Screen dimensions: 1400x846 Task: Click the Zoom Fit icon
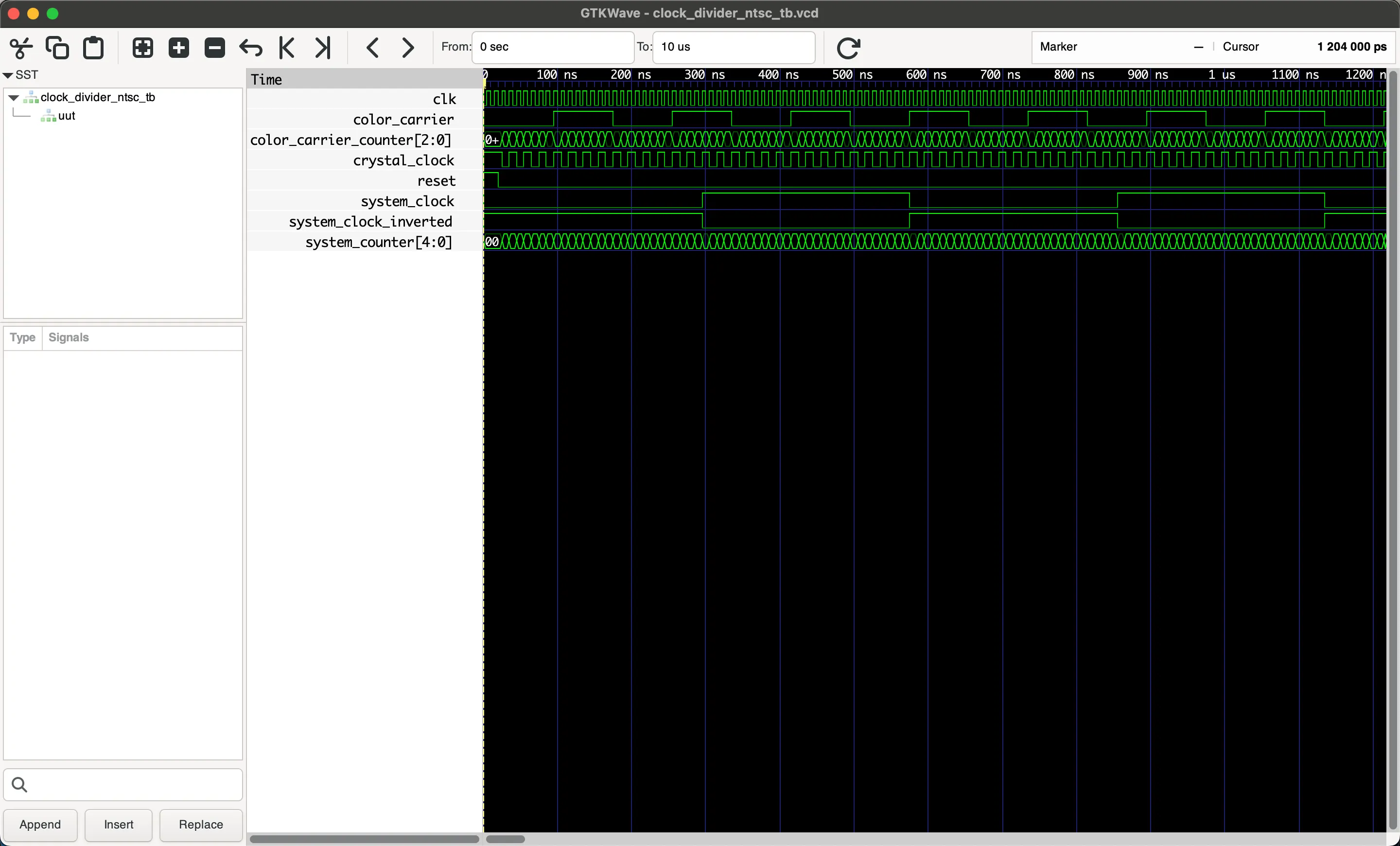click(142, 48)
